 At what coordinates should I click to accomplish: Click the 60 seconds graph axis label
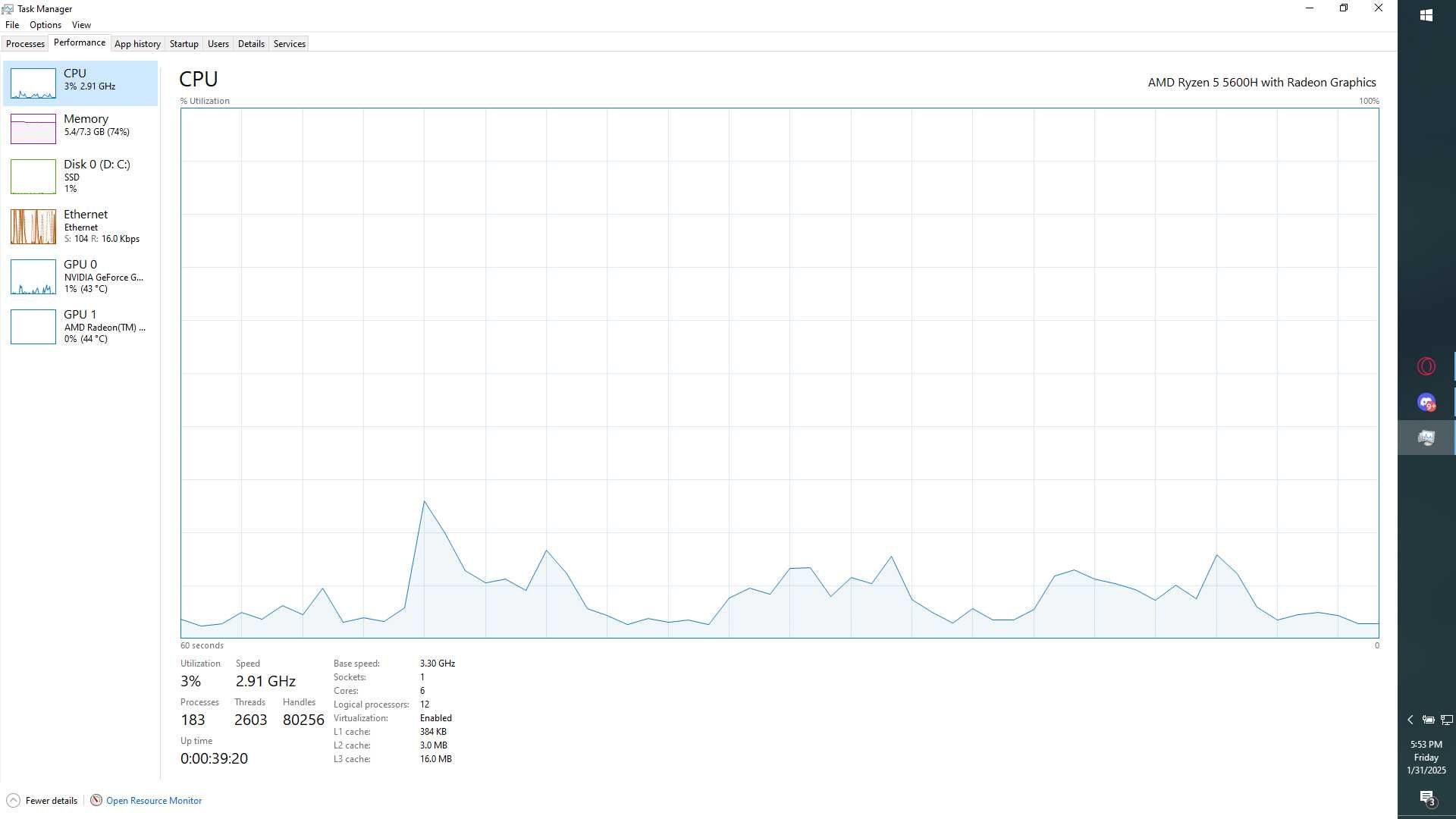coord(202,645)
